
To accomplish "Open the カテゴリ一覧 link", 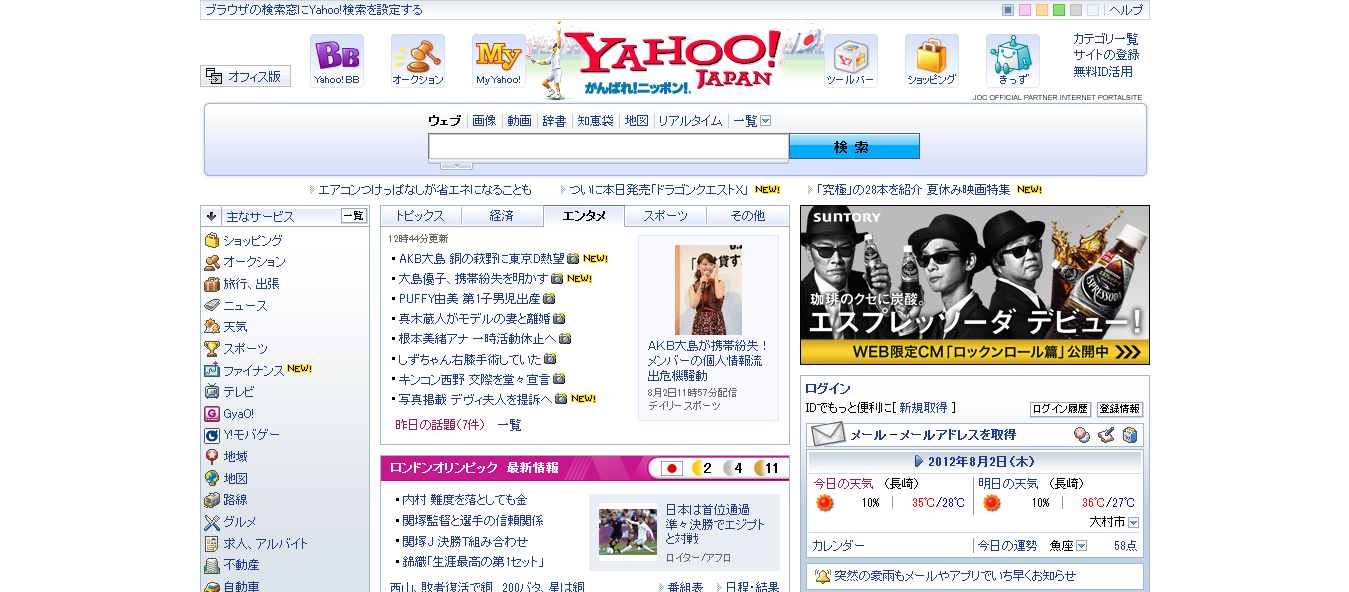I will [1106, 39].
